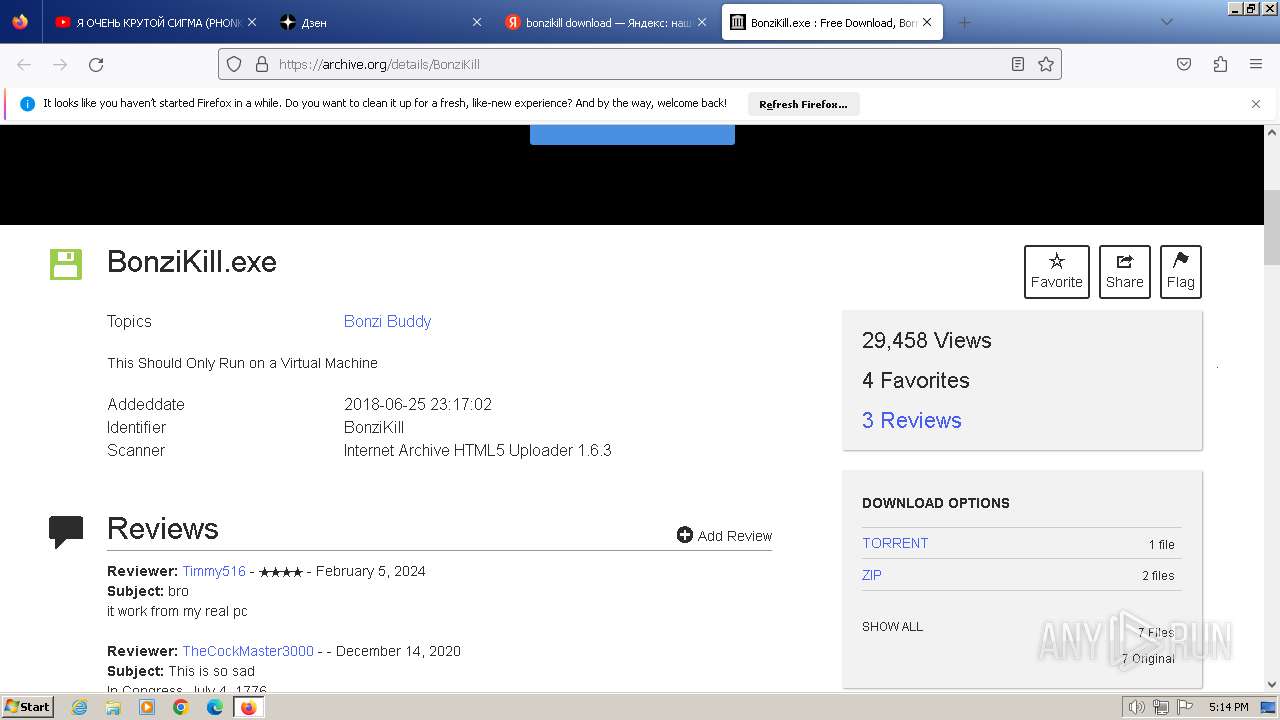
Task: Expand the list all tabs chevron
Action: pos(1166,22)
